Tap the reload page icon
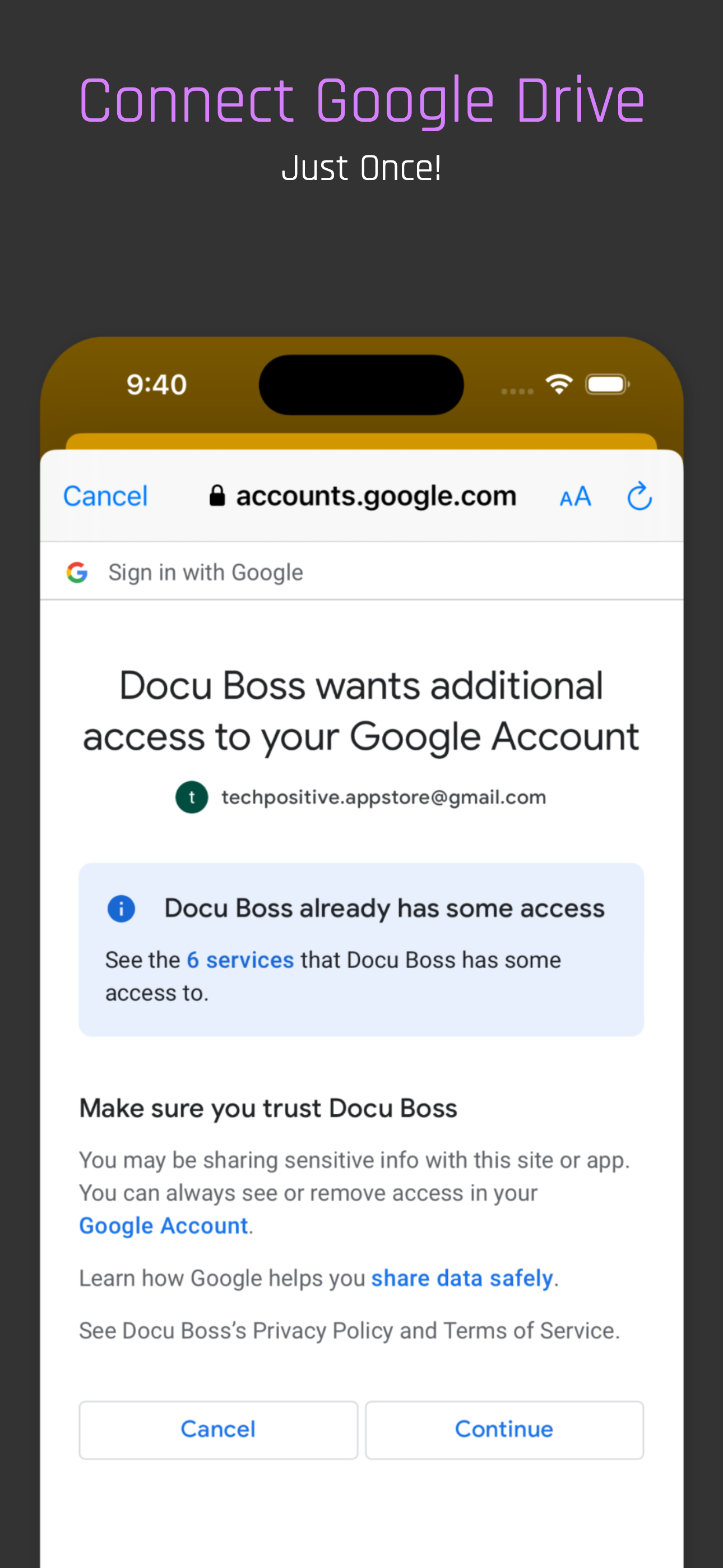723x1568 pixels. click(639, 496)
